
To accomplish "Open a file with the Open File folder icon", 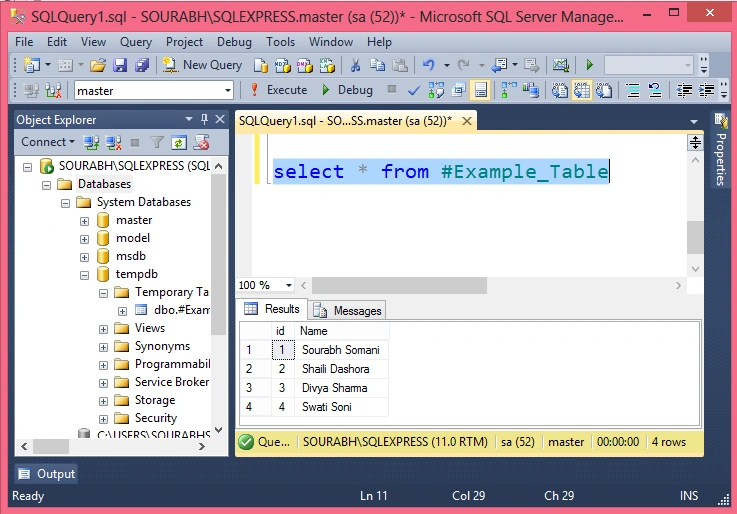I will point(98,65).
